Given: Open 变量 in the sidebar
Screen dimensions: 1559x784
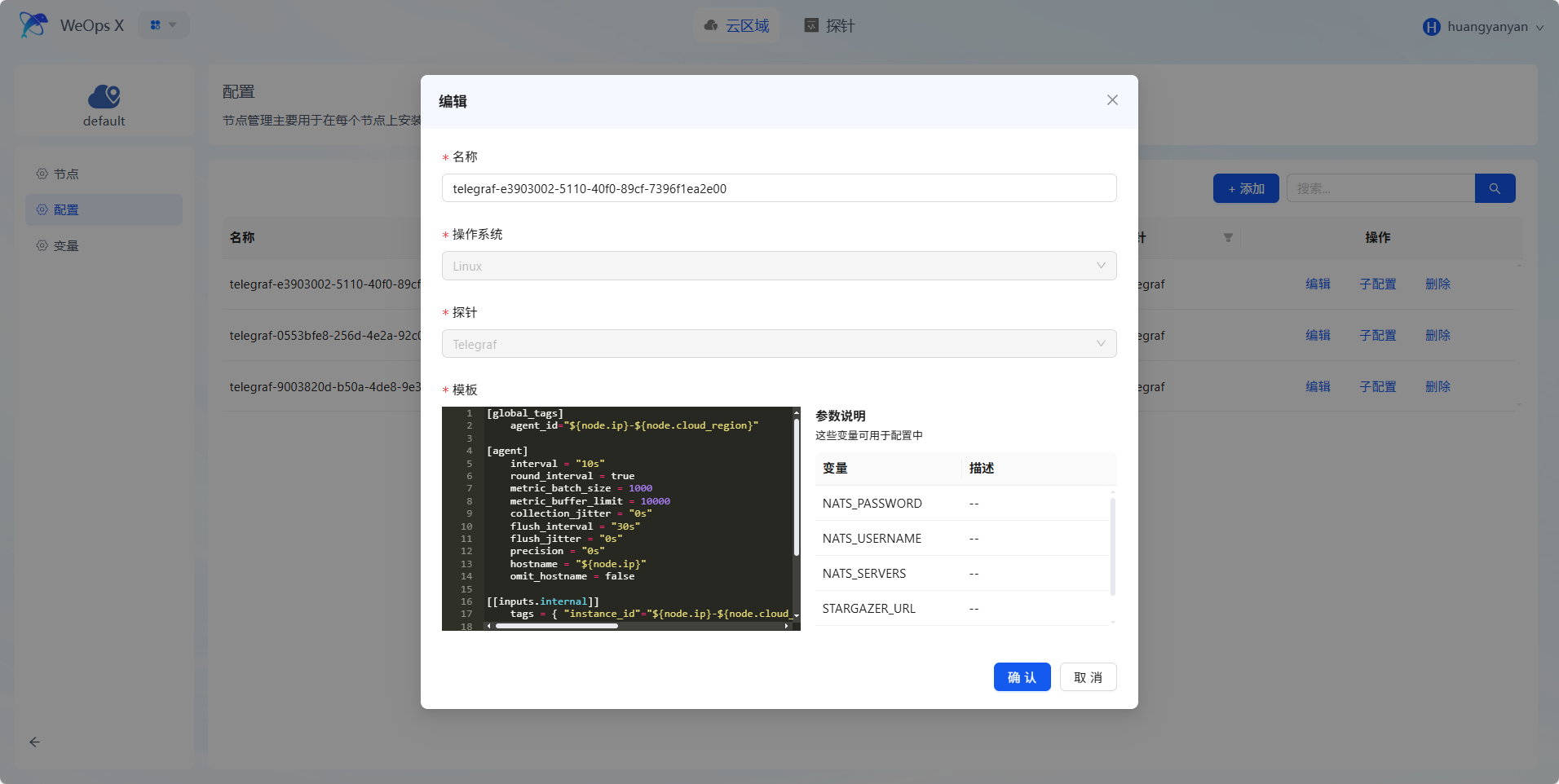Looking at the screenshot, I should click(104, 246).
